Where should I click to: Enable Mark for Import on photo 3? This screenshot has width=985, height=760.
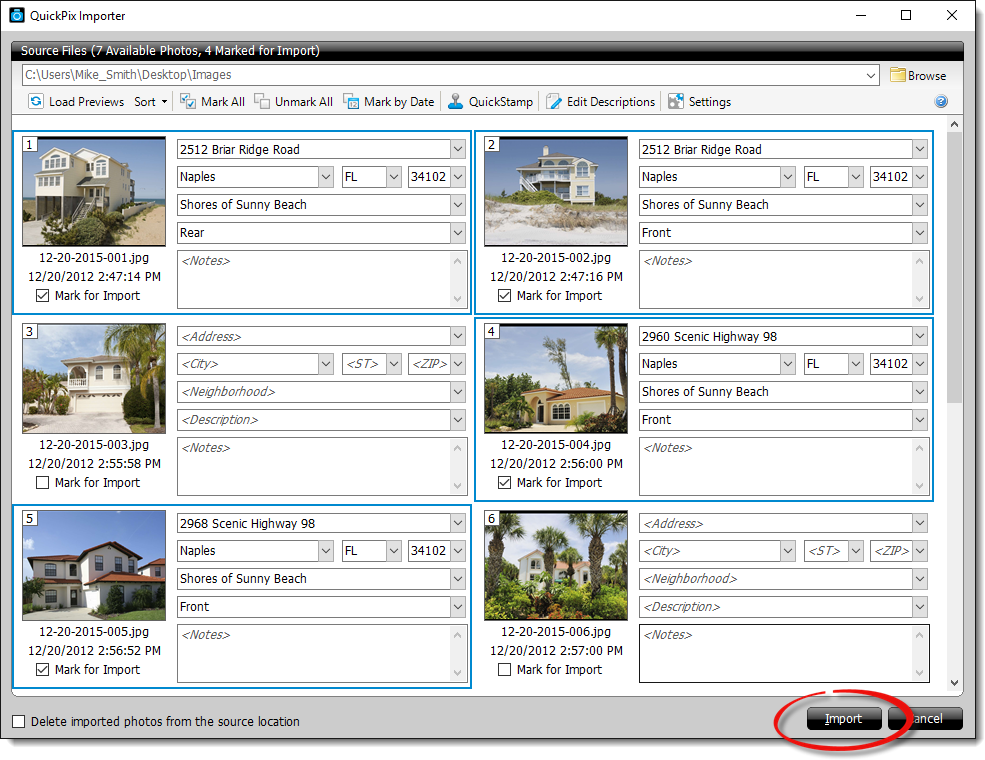(x=42, y=483)
